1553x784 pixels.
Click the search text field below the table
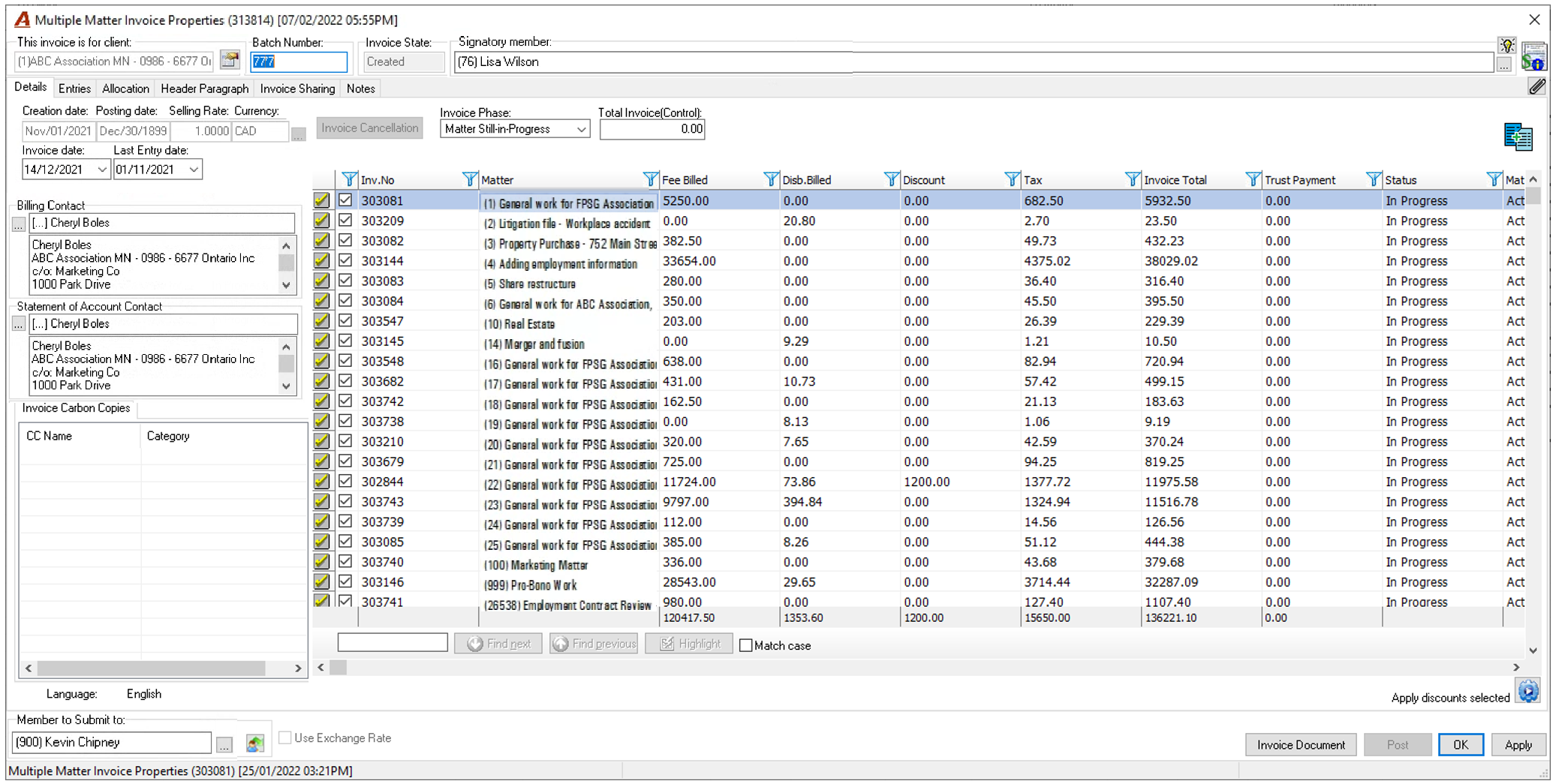click(393, 643)
